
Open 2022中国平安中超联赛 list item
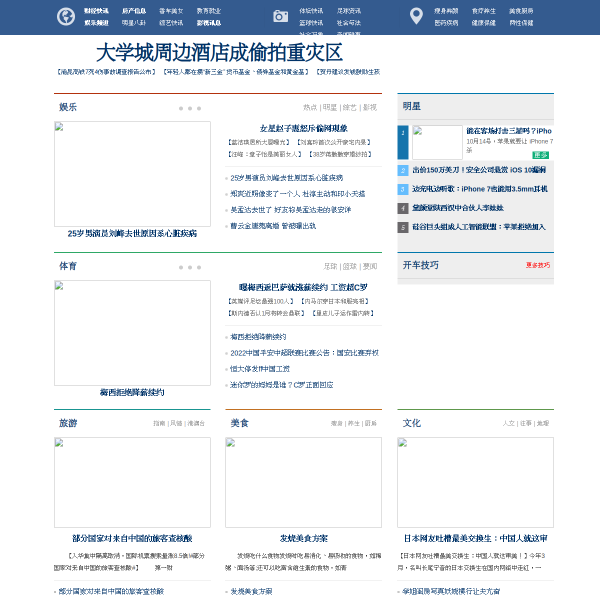click(305, 353)
